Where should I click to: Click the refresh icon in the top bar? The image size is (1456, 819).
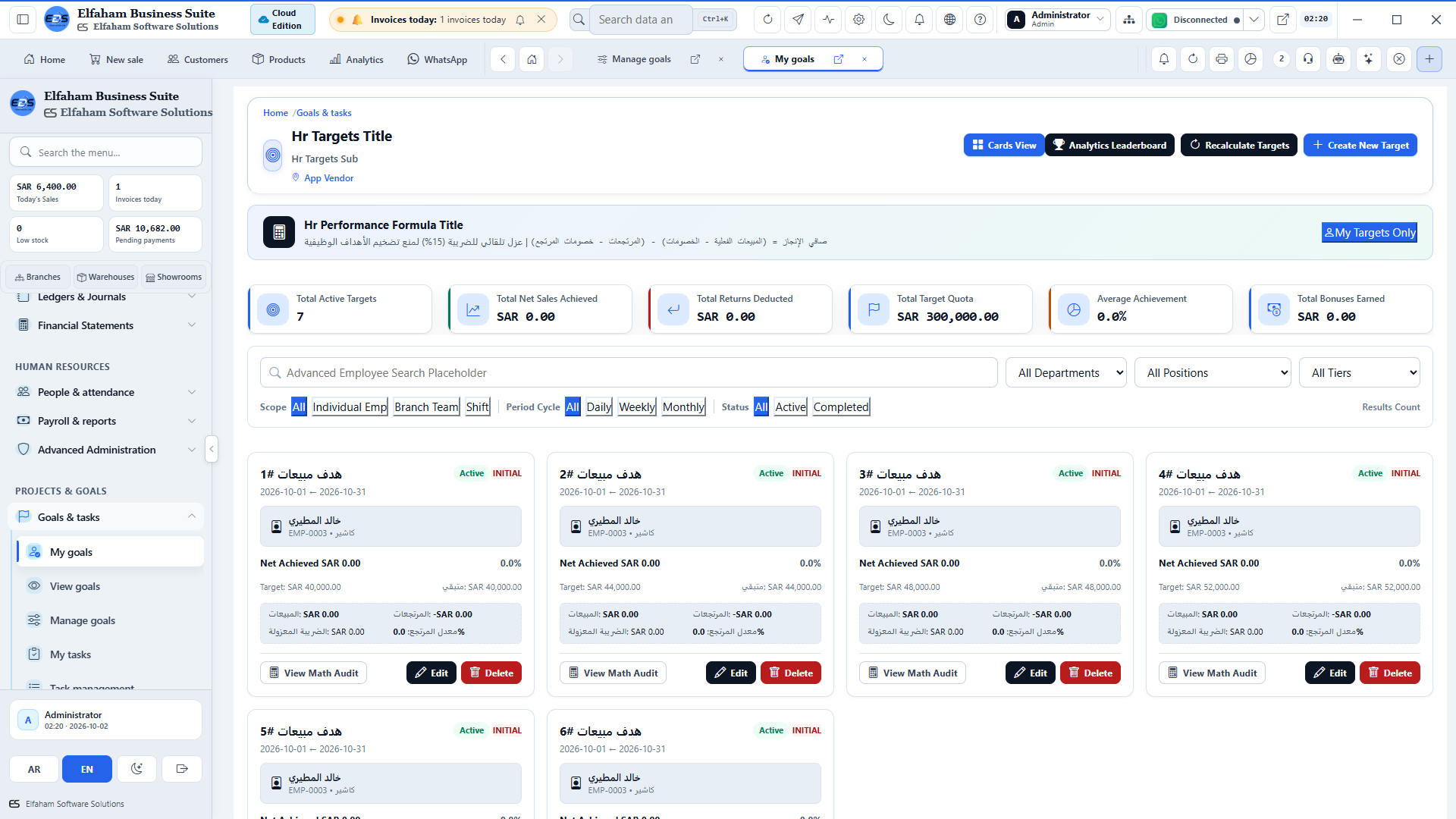click(x=767, y=20)
